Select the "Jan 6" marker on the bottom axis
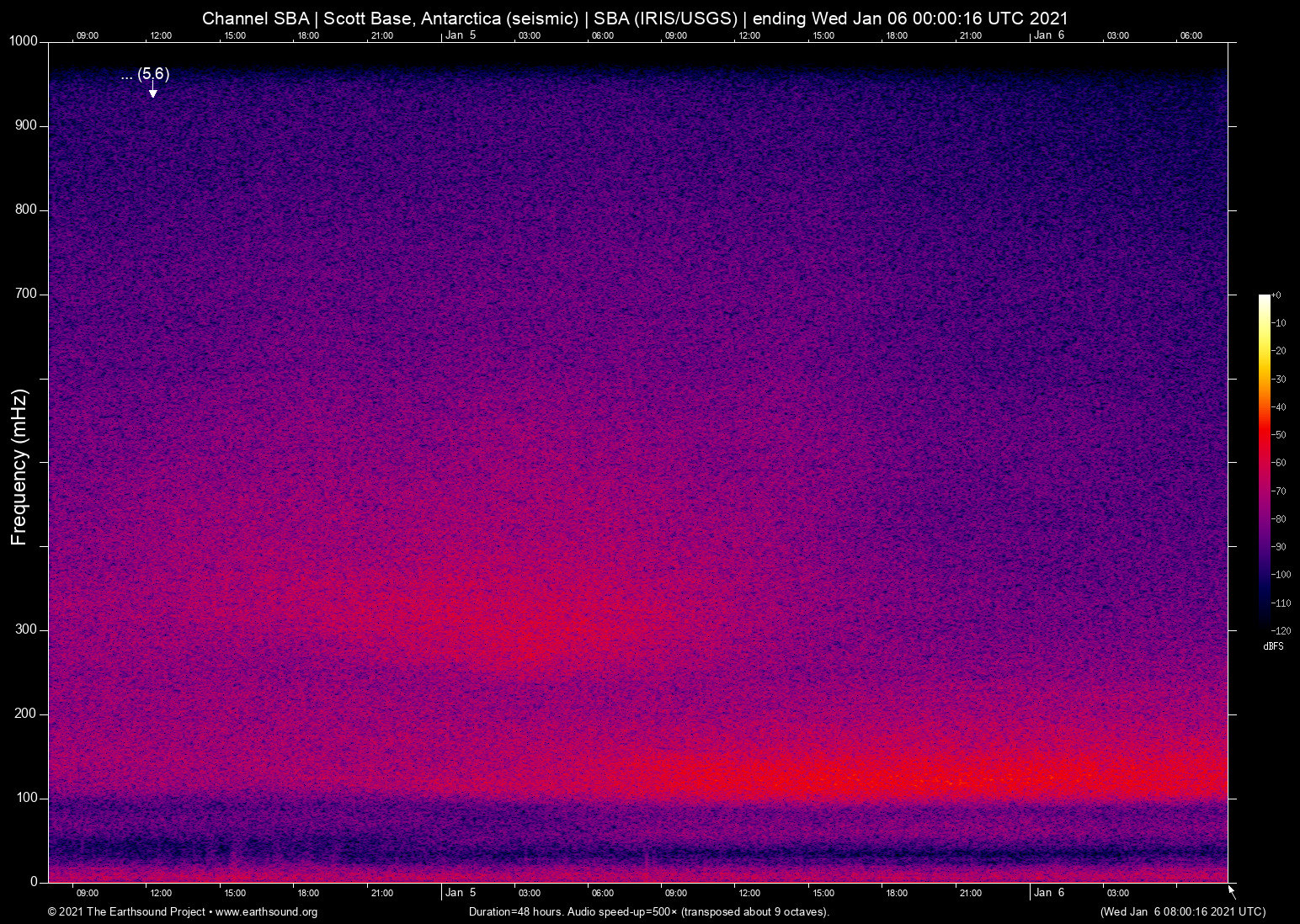 pyautogui.click(x=1048, y=893)
